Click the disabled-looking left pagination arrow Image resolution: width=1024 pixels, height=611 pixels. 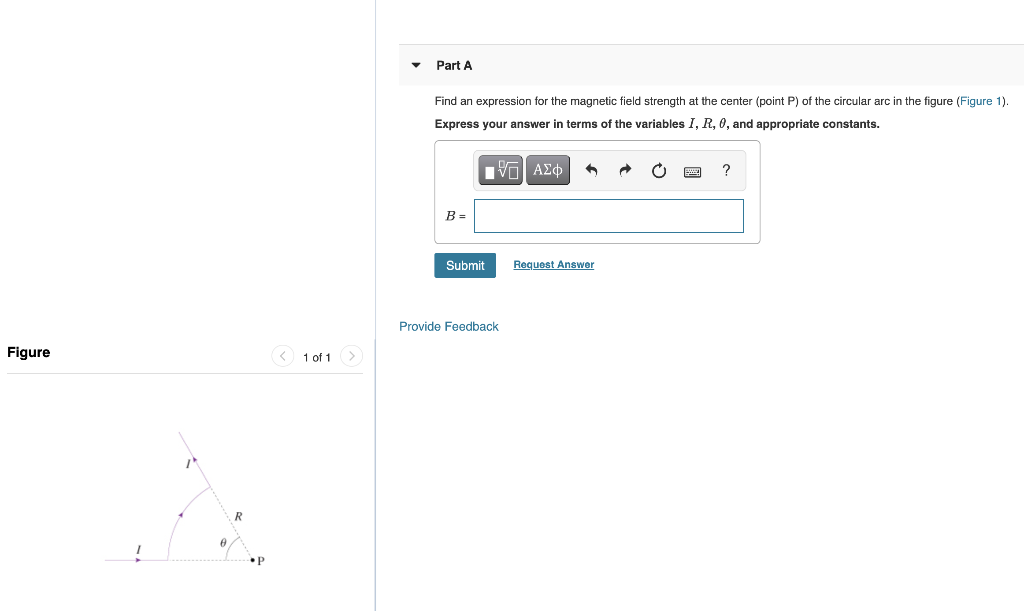tap(282, 356)
